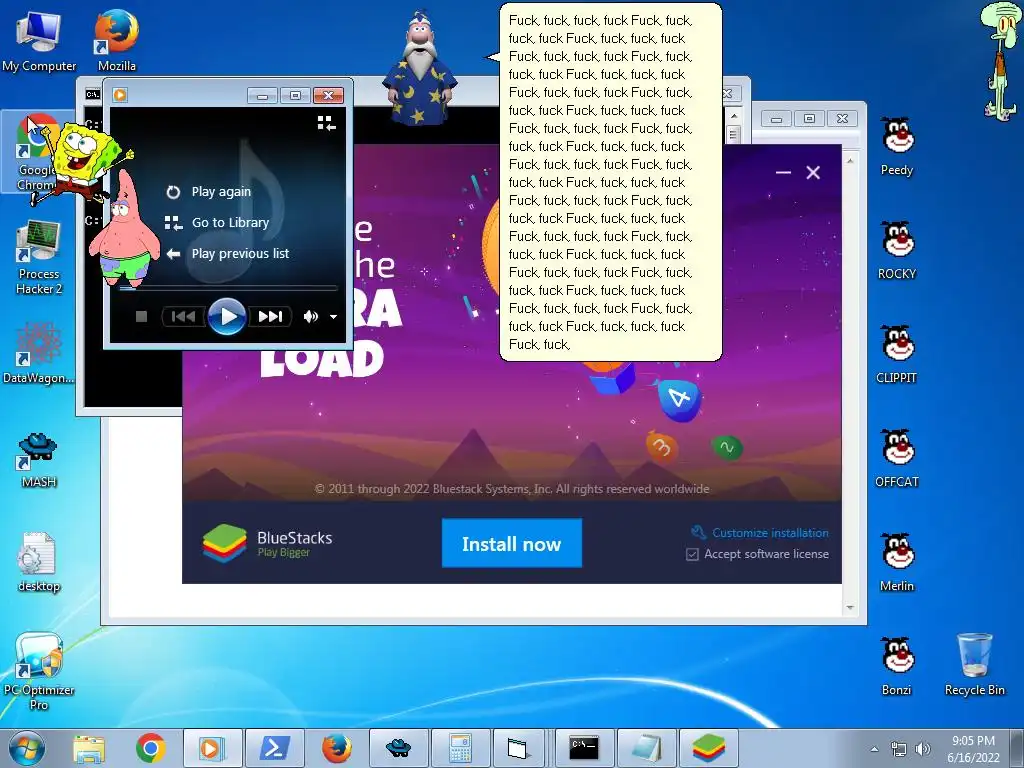Open MASH desktop shortcut

[39, 460]
